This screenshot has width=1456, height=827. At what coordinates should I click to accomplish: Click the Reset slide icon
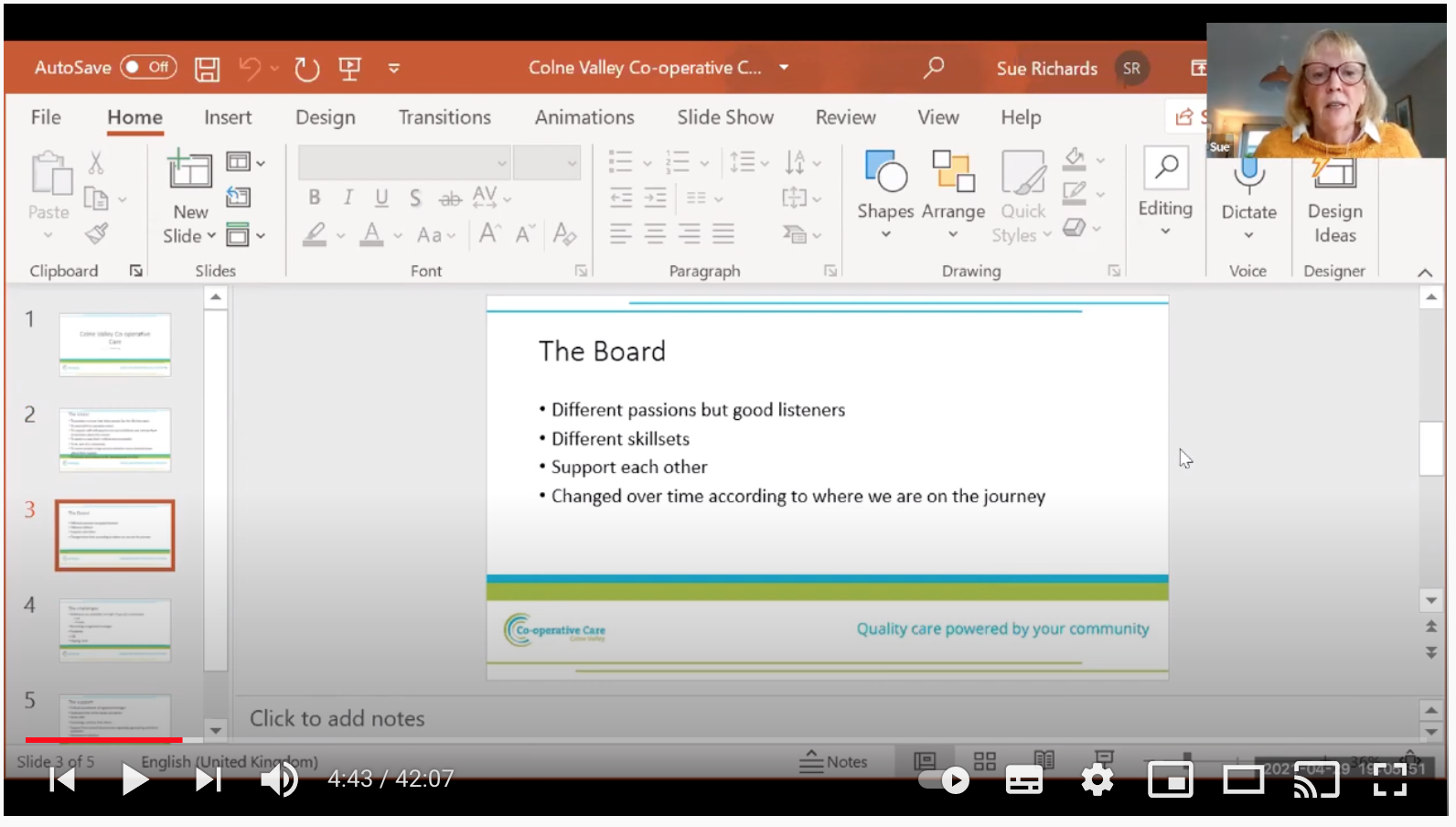coord(239,197)
